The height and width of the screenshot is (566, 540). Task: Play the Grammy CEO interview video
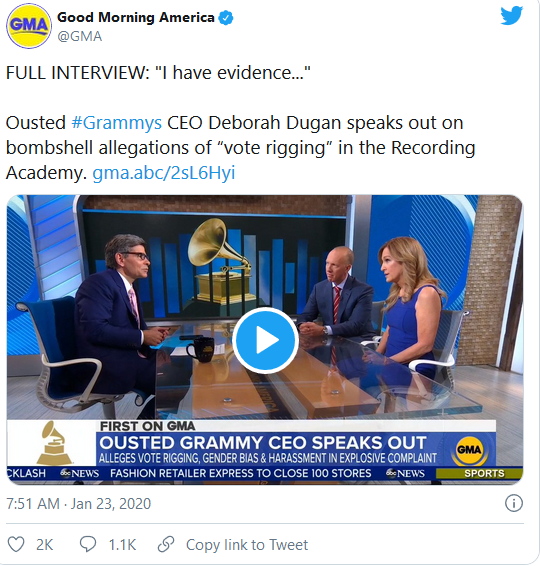265,340
